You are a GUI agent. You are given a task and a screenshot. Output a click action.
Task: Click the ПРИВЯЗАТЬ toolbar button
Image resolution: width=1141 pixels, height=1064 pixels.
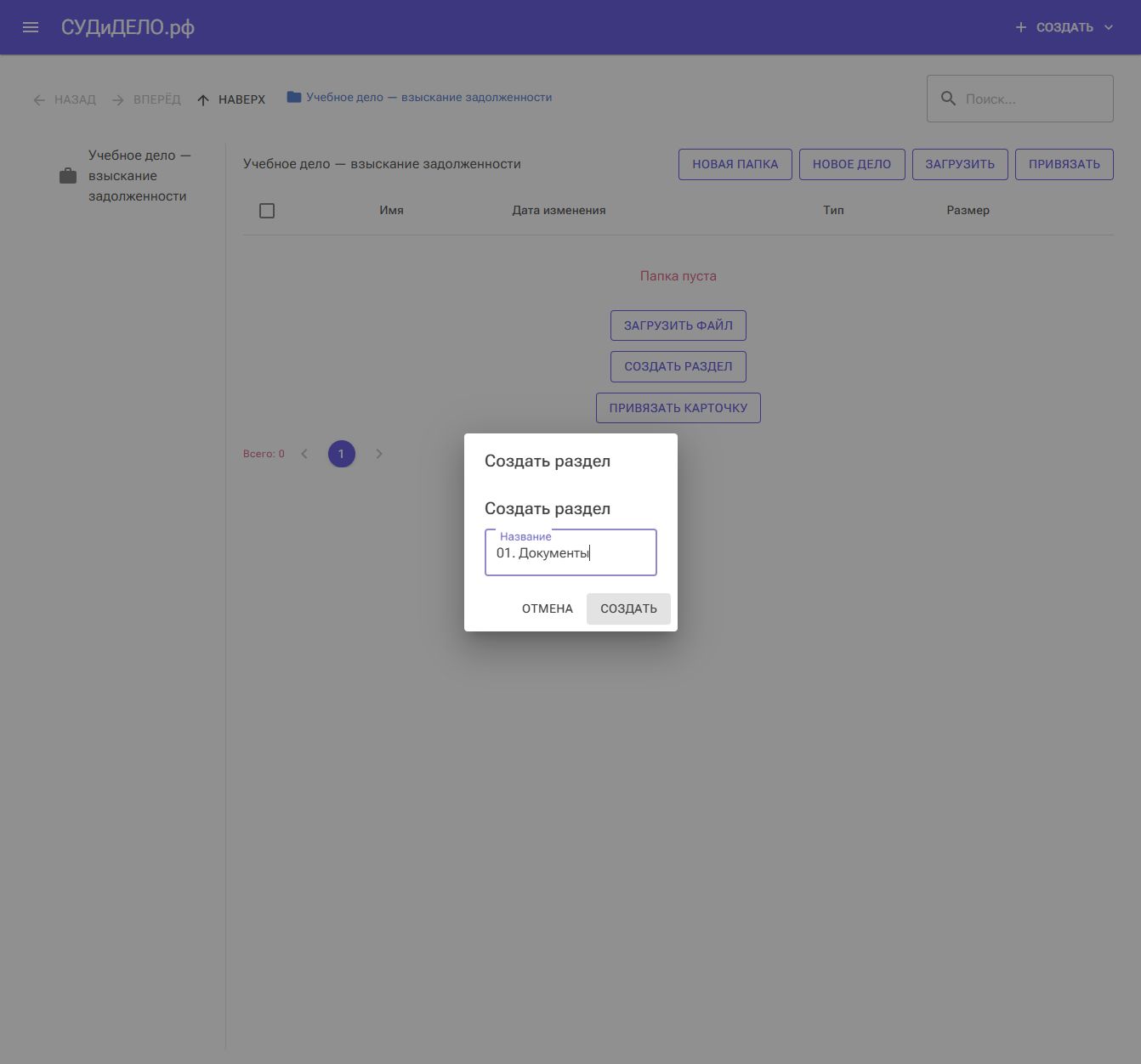point(1064,164)
